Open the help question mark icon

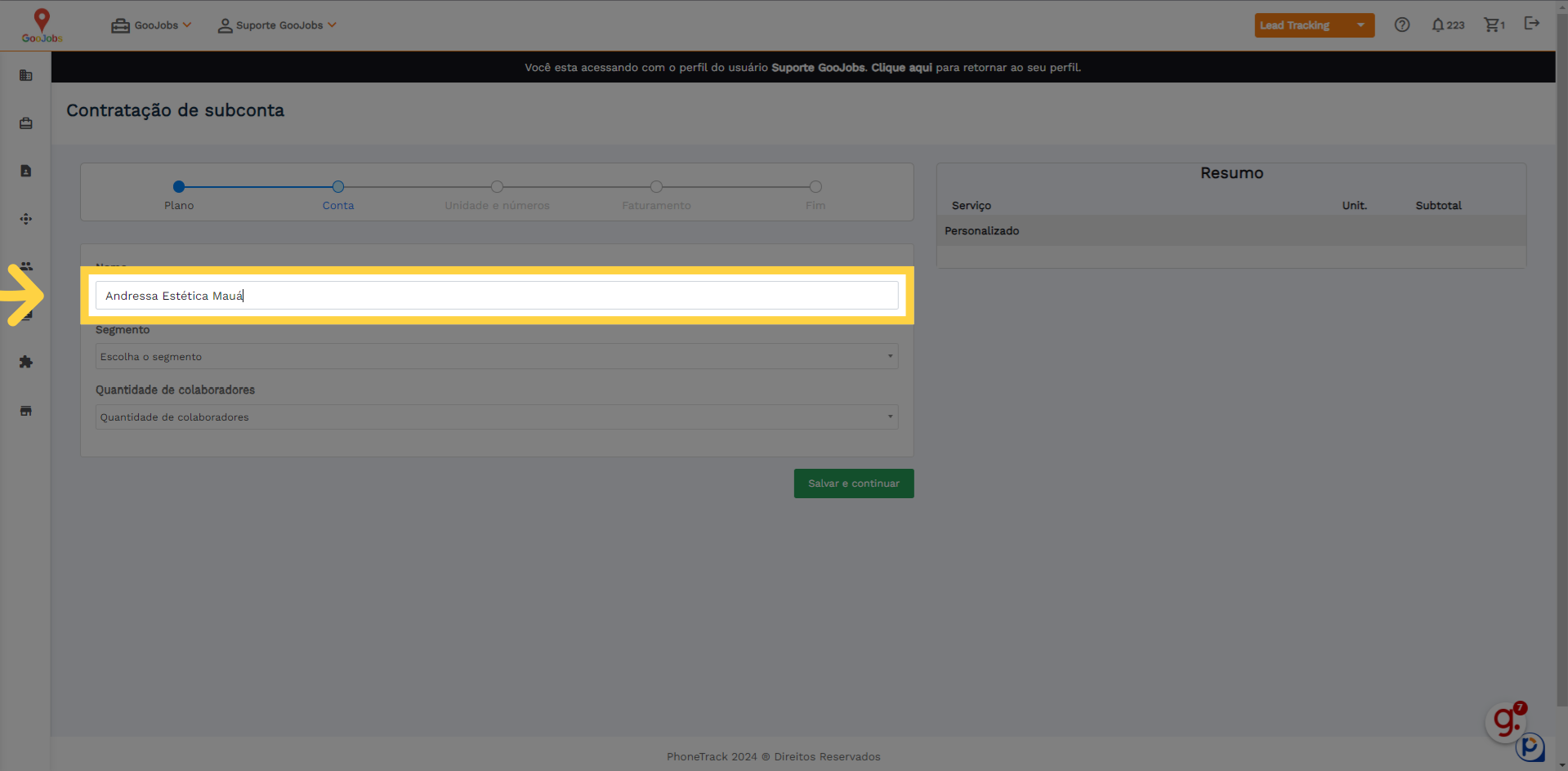pyautogui.click(x=1402, y=25)
